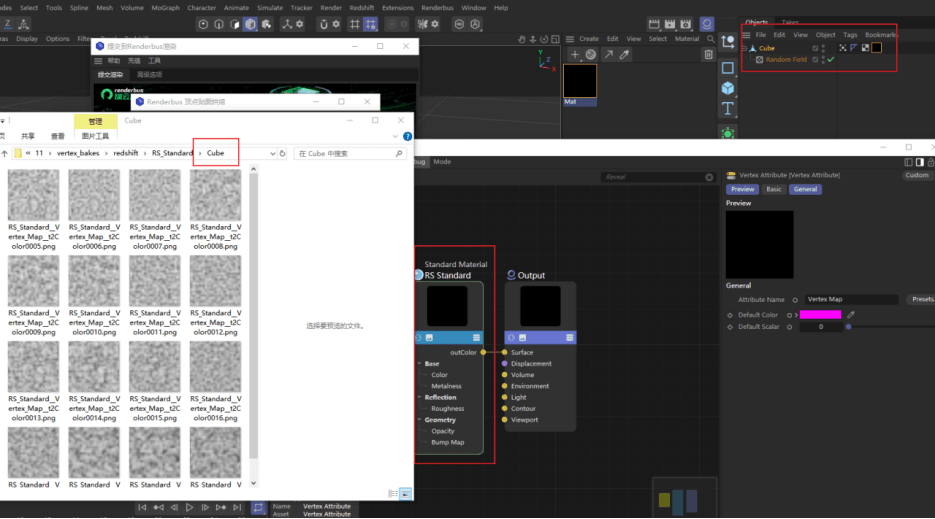Select RS_Standard_Vertex_Map_t2Color0005.png thumbnail
Image resolution: width=935 pixels, height=519 pixels.
pos(33,209)
